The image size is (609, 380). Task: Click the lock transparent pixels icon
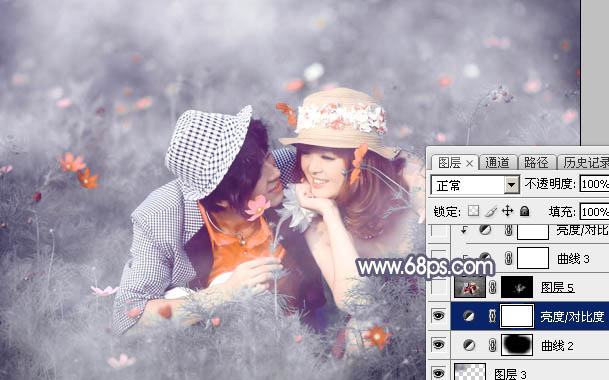[x=473, y=211]
